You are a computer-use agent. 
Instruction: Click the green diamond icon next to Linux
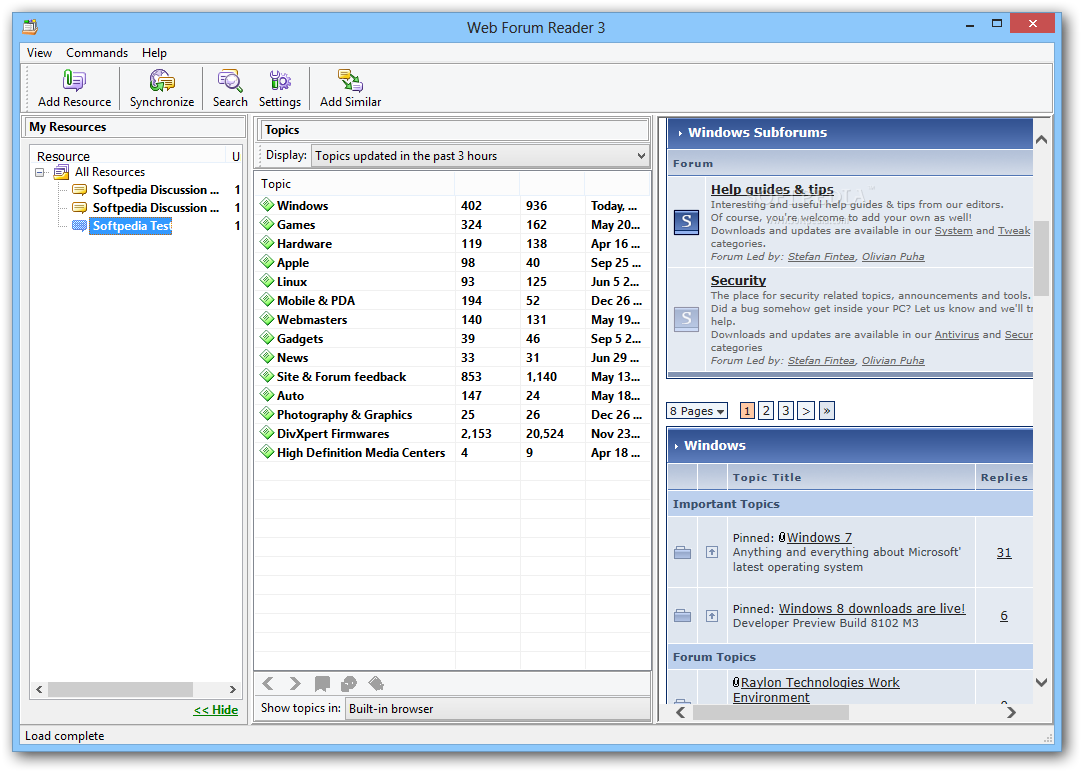tap(267, 281)
